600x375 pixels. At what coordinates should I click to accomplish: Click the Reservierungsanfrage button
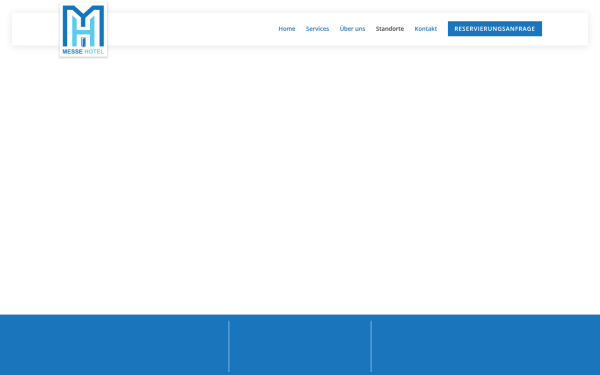[x=495, y=29]
